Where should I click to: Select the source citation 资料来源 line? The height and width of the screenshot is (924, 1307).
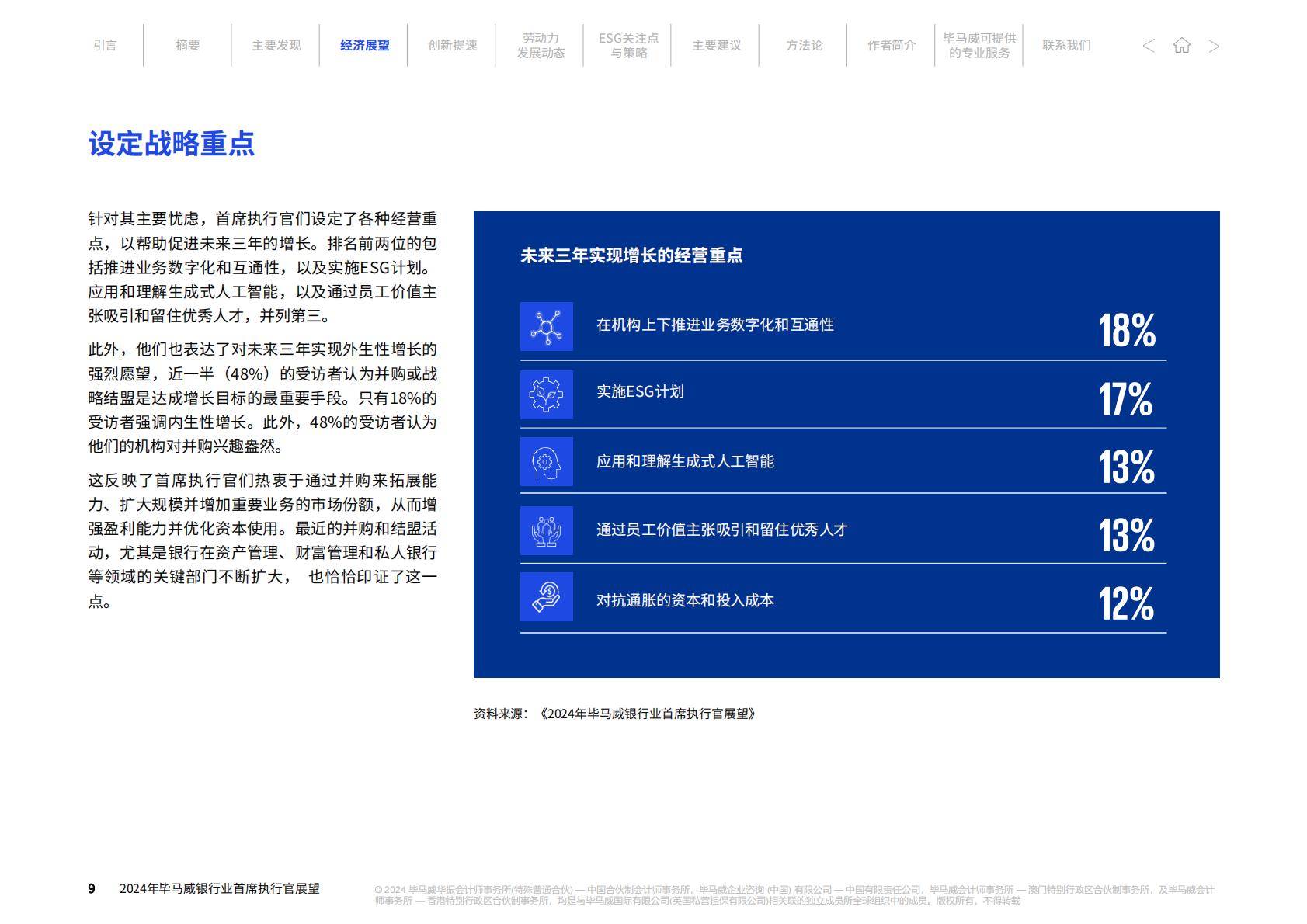614,714
